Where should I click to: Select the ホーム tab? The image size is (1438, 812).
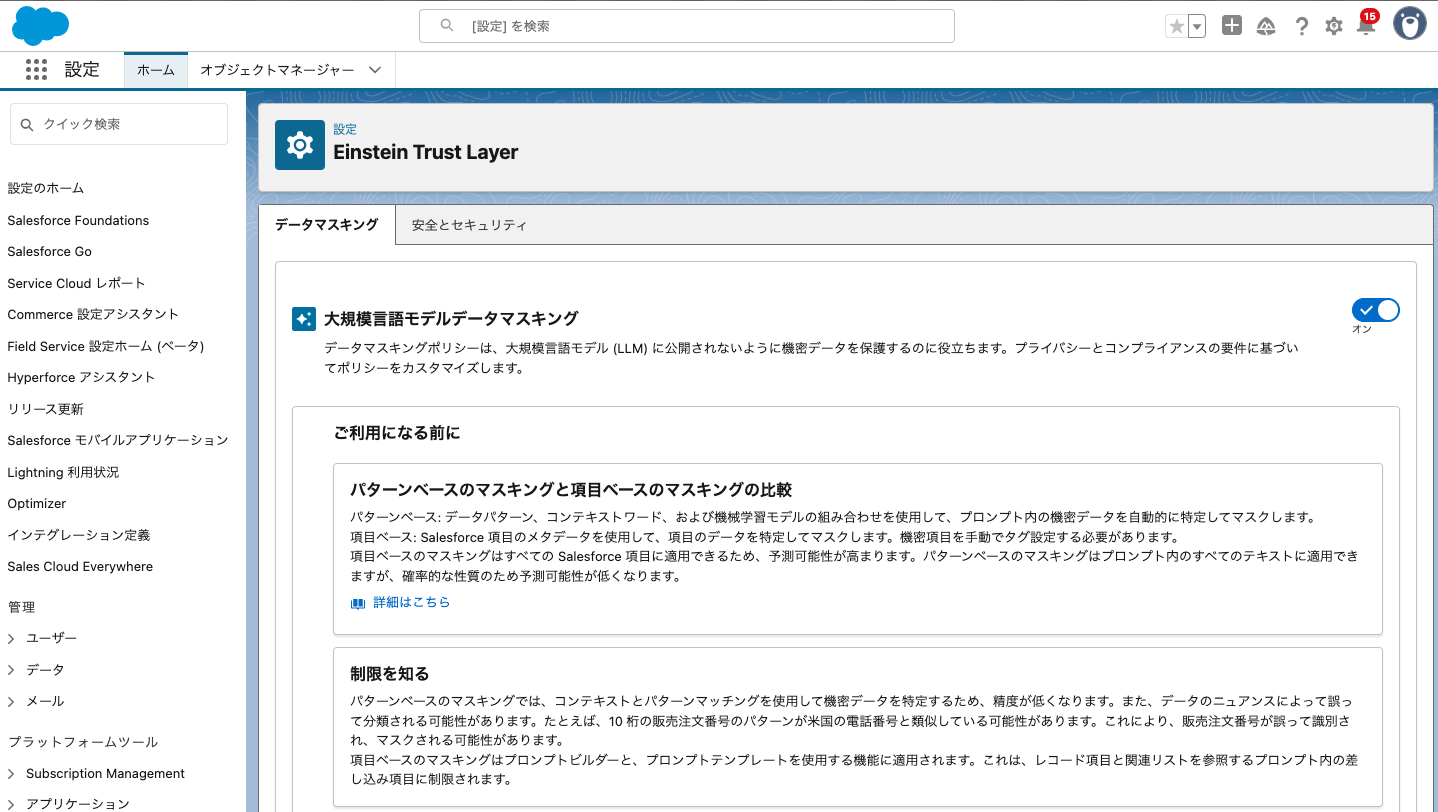(155, 70)
